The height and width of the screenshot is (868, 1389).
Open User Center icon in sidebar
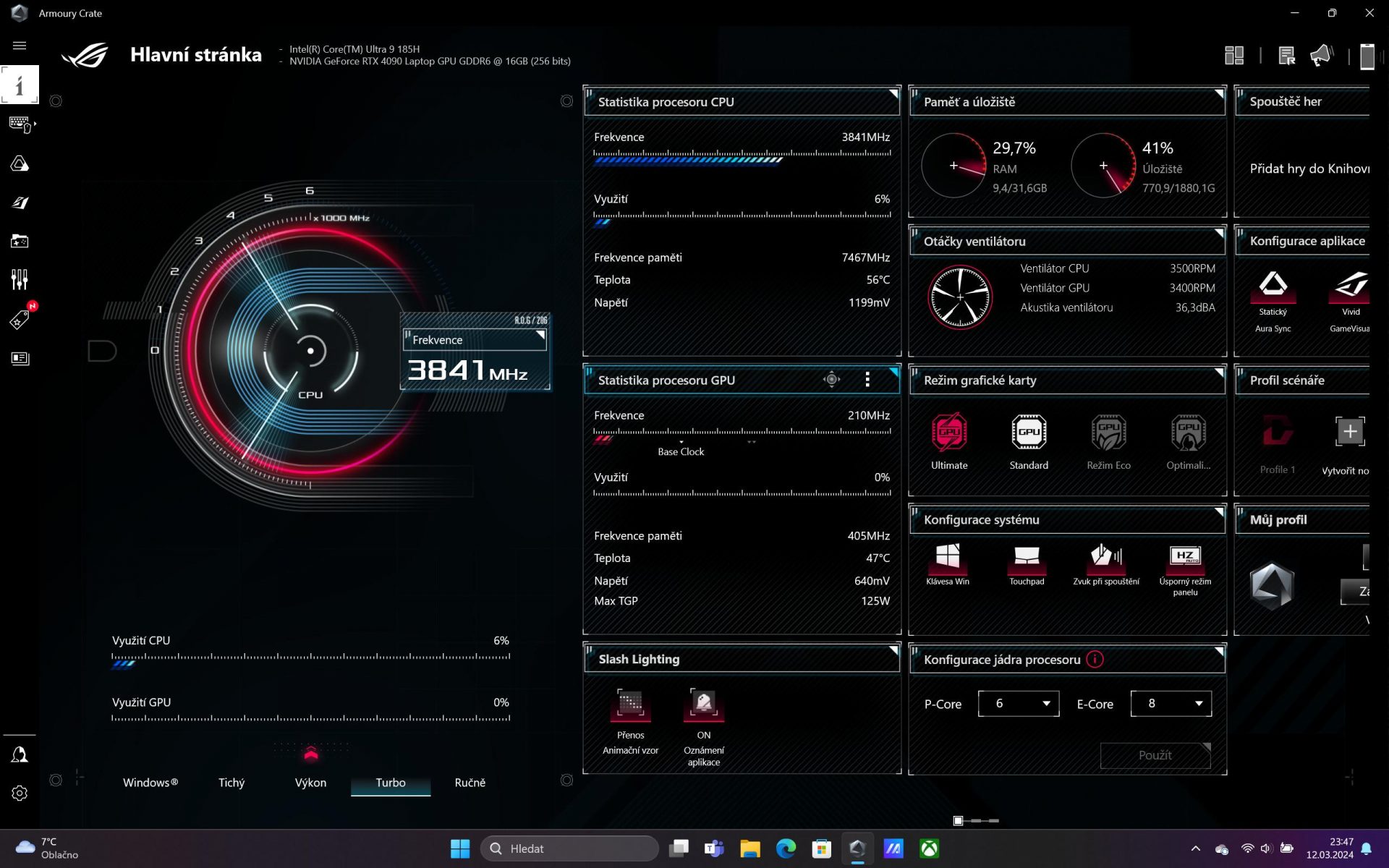pos(20,755)
